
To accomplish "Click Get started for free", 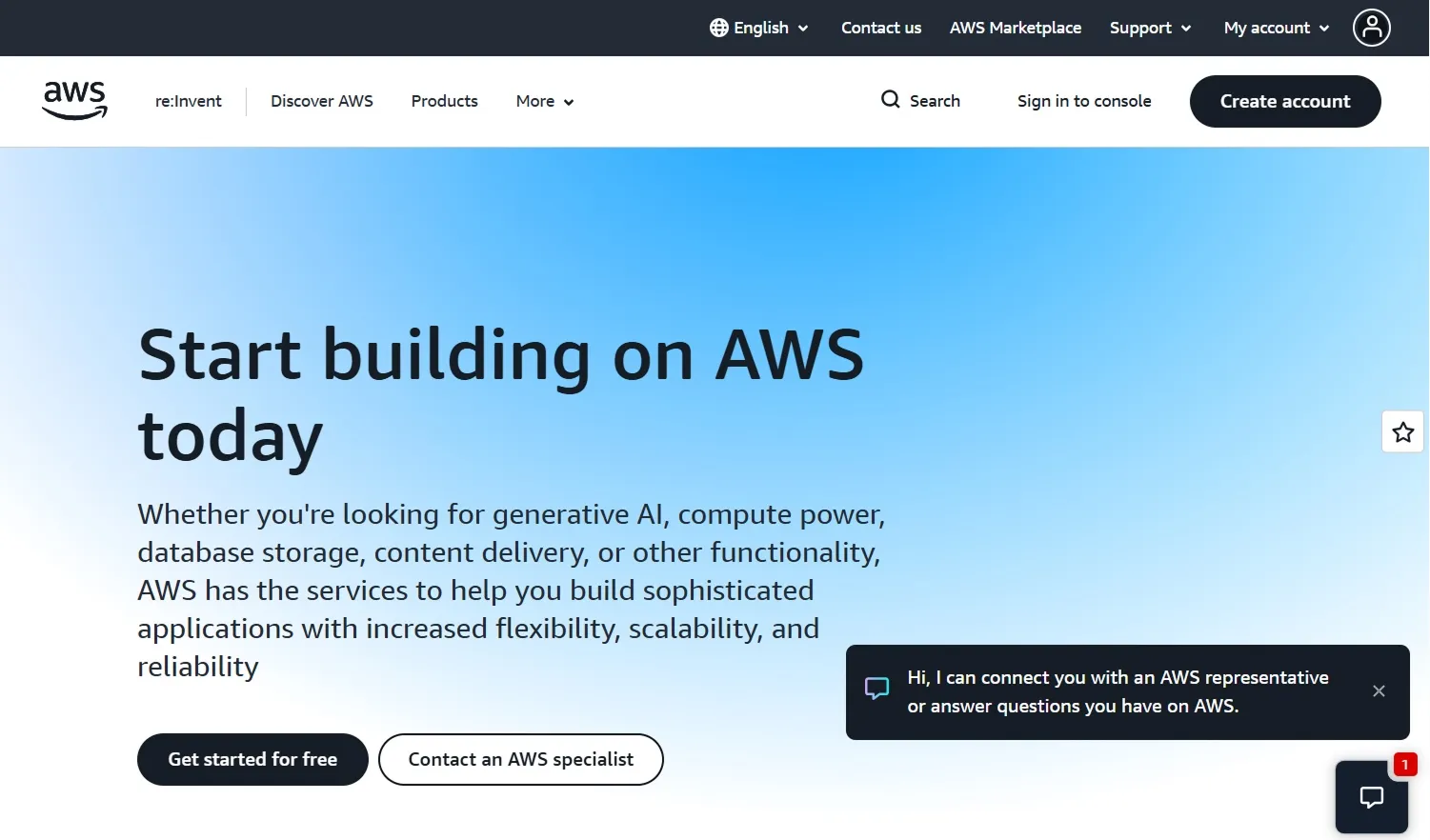I will tap(252, 759).
